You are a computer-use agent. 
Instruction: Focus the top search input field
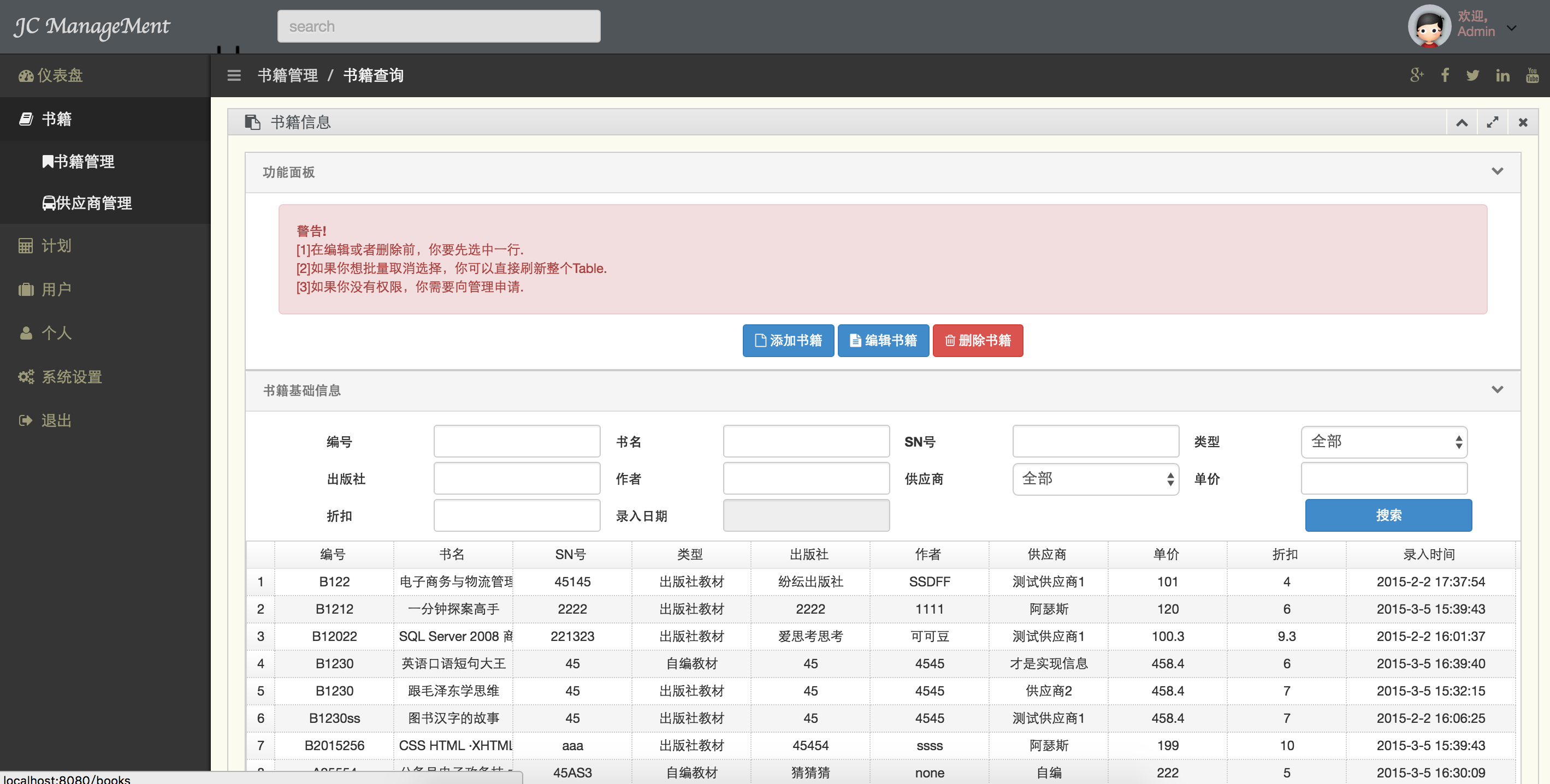439,26
